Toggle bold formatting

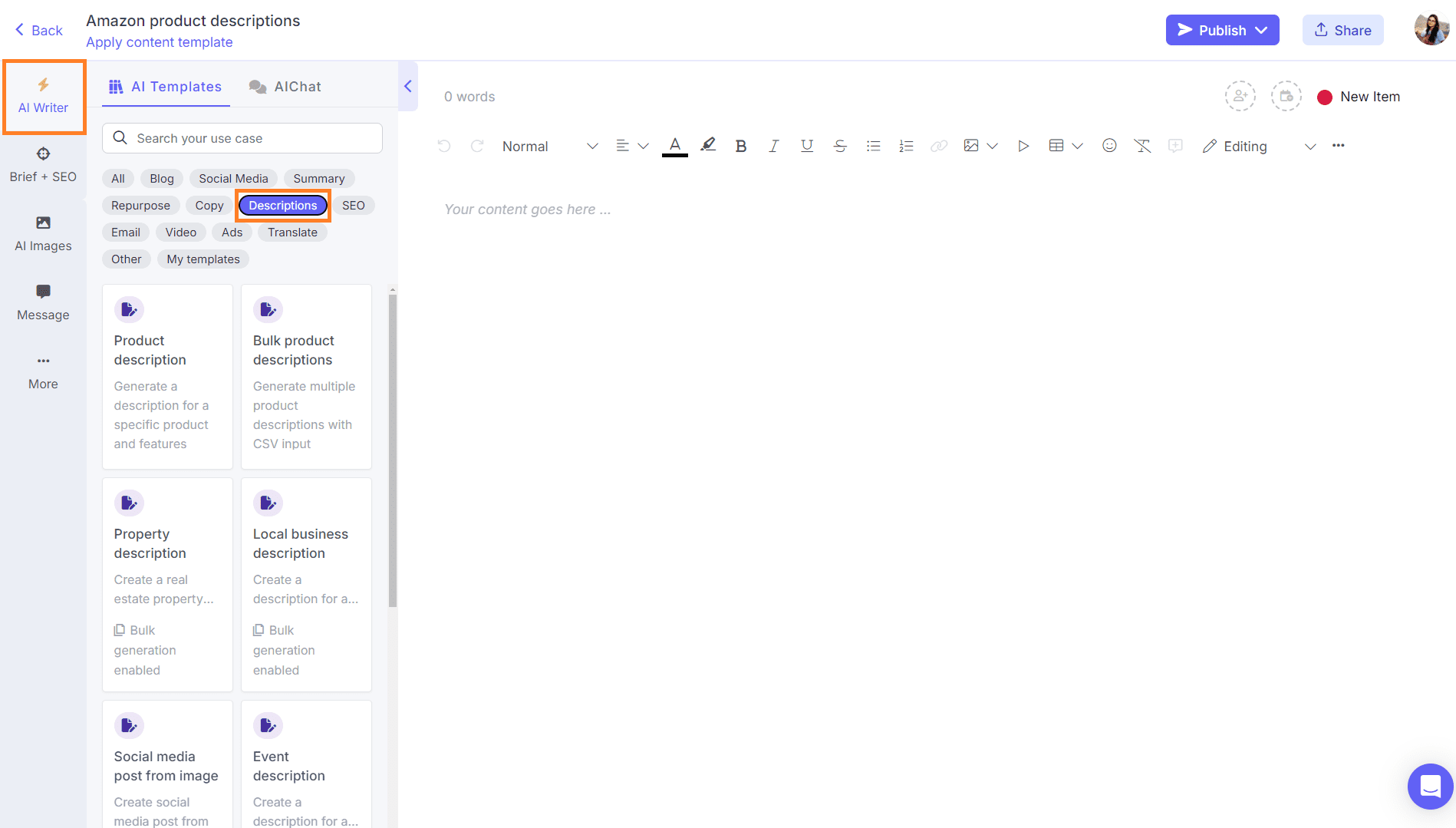click(x=740, y=146)
